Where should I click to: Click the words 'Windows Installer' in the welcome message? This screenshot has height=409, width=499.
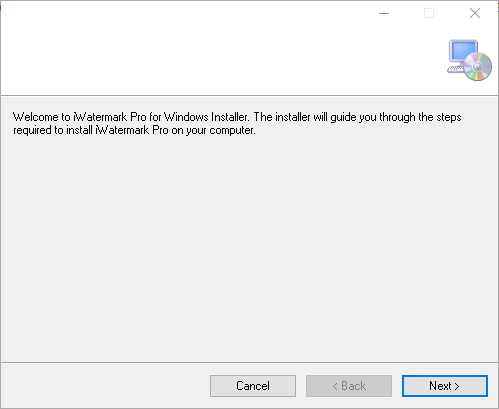point(206,117)
